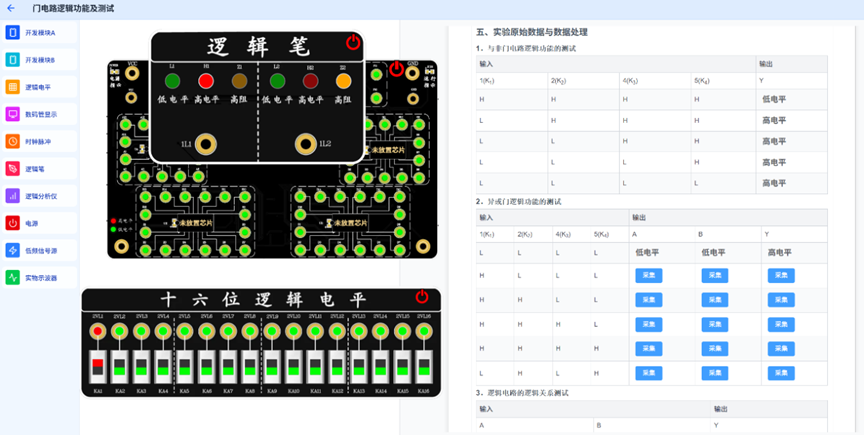
Task: Select the 时钟脉冲 sidebar tool
Action: pos(38,141)
